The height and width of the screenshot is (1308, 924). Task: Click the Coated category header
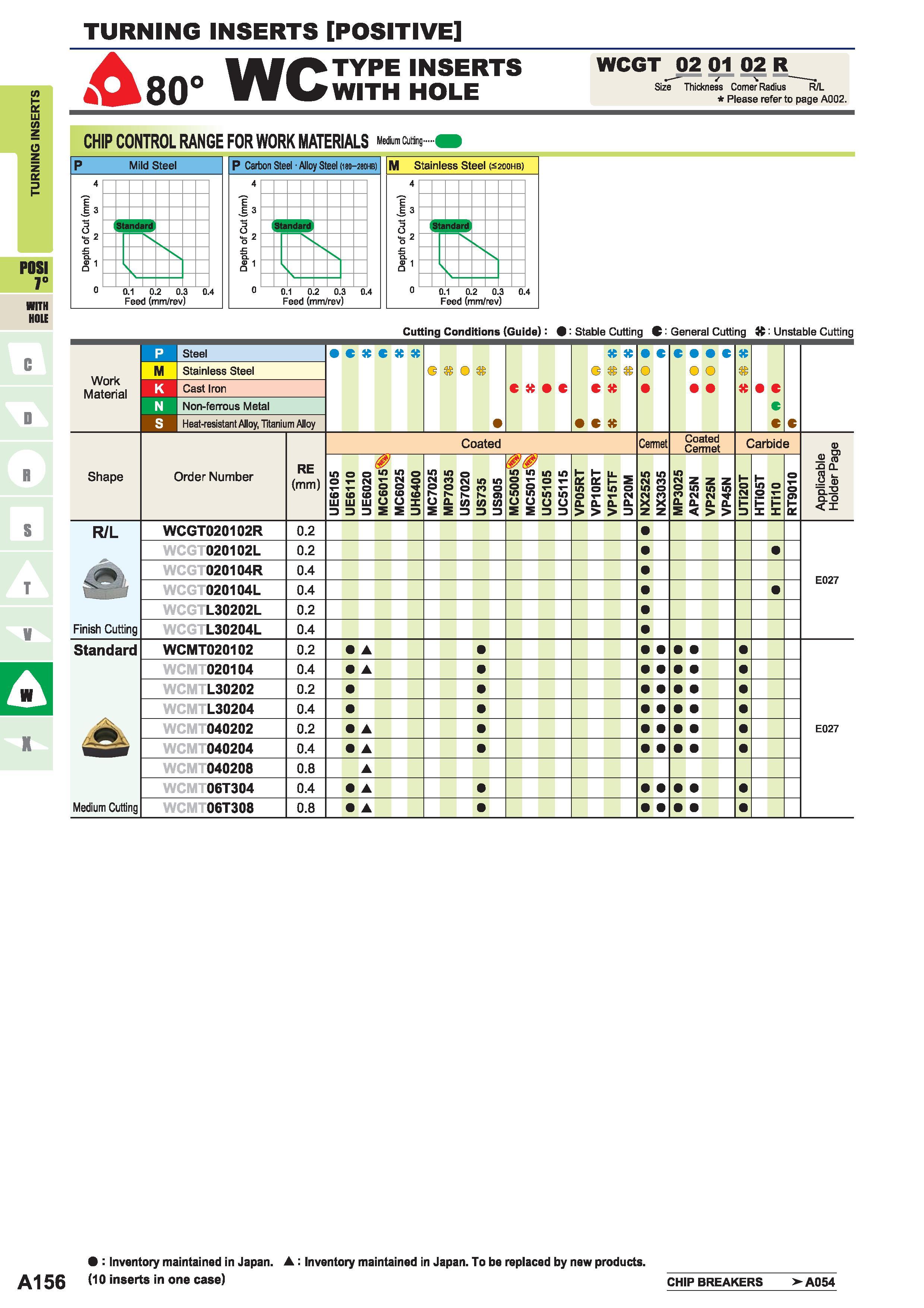pyautogui.click(x=481, y=444)
